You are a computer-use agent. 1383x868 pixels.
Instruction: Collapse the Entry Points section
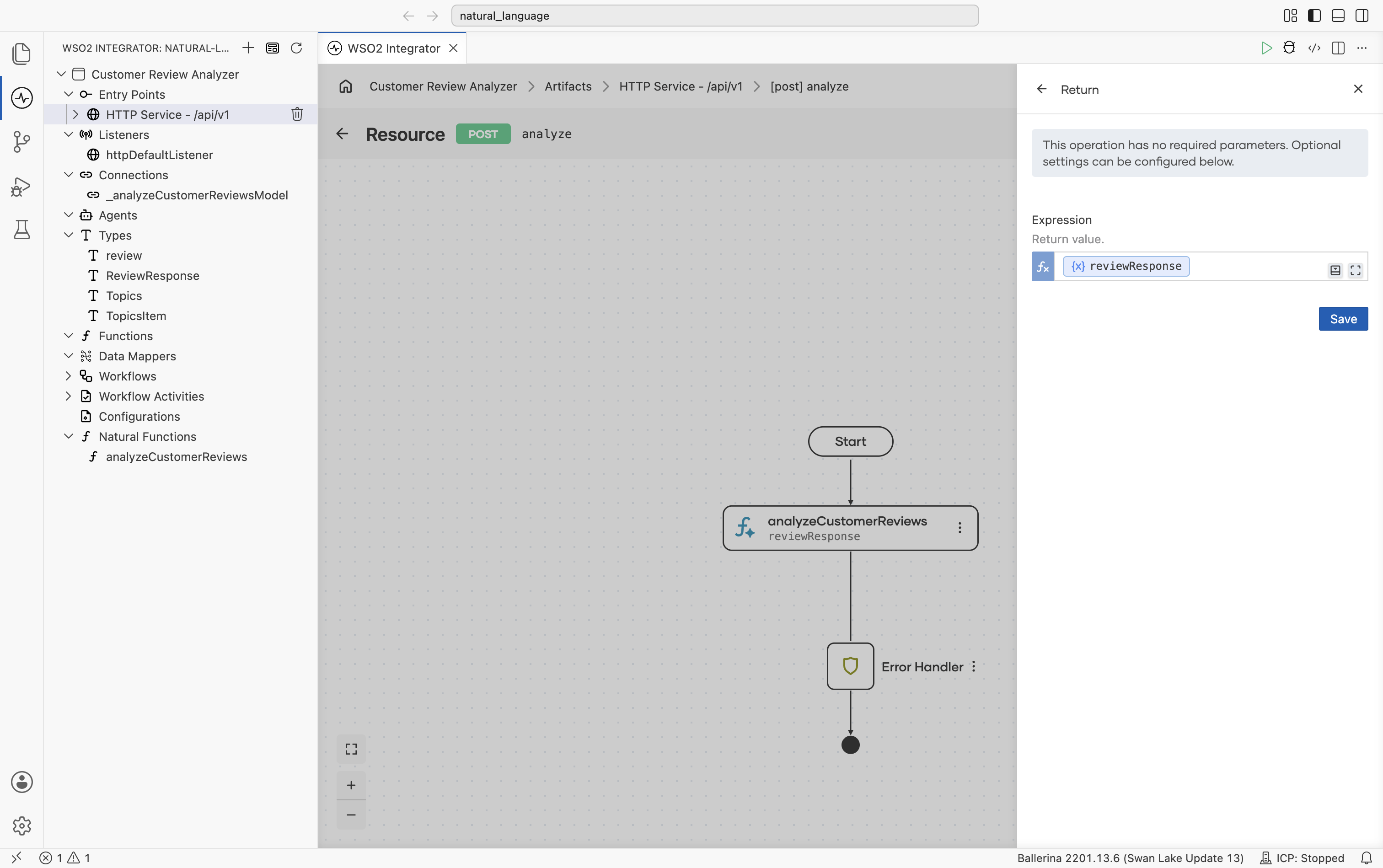point(68,94)
